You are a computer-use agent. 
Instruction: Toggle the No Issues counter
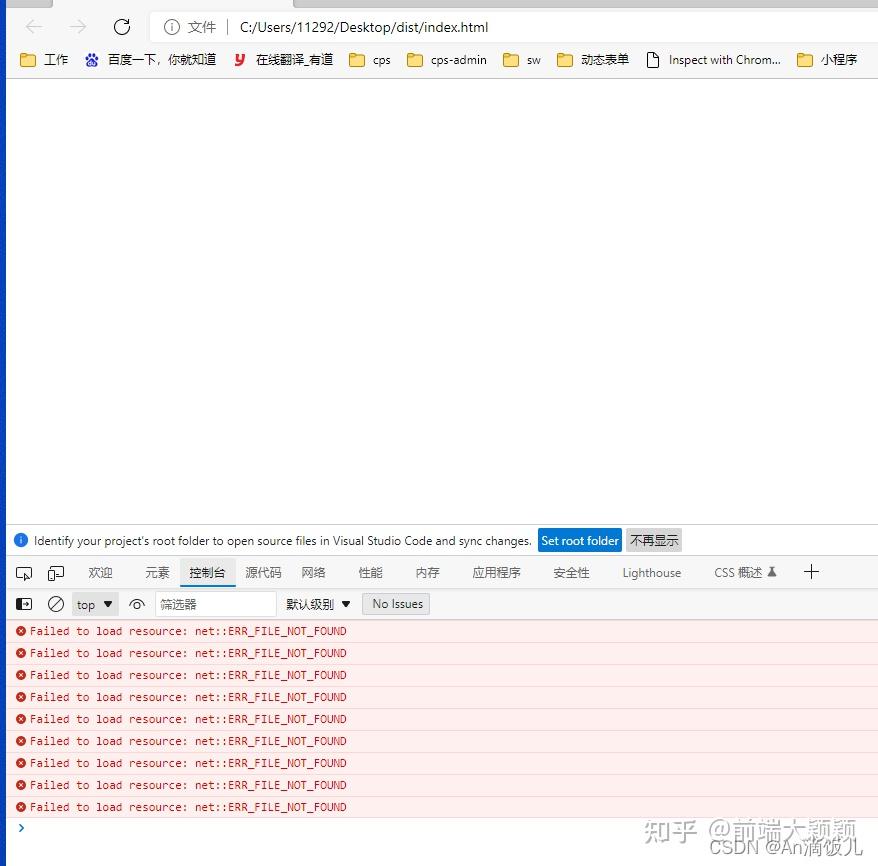(395, 603)
